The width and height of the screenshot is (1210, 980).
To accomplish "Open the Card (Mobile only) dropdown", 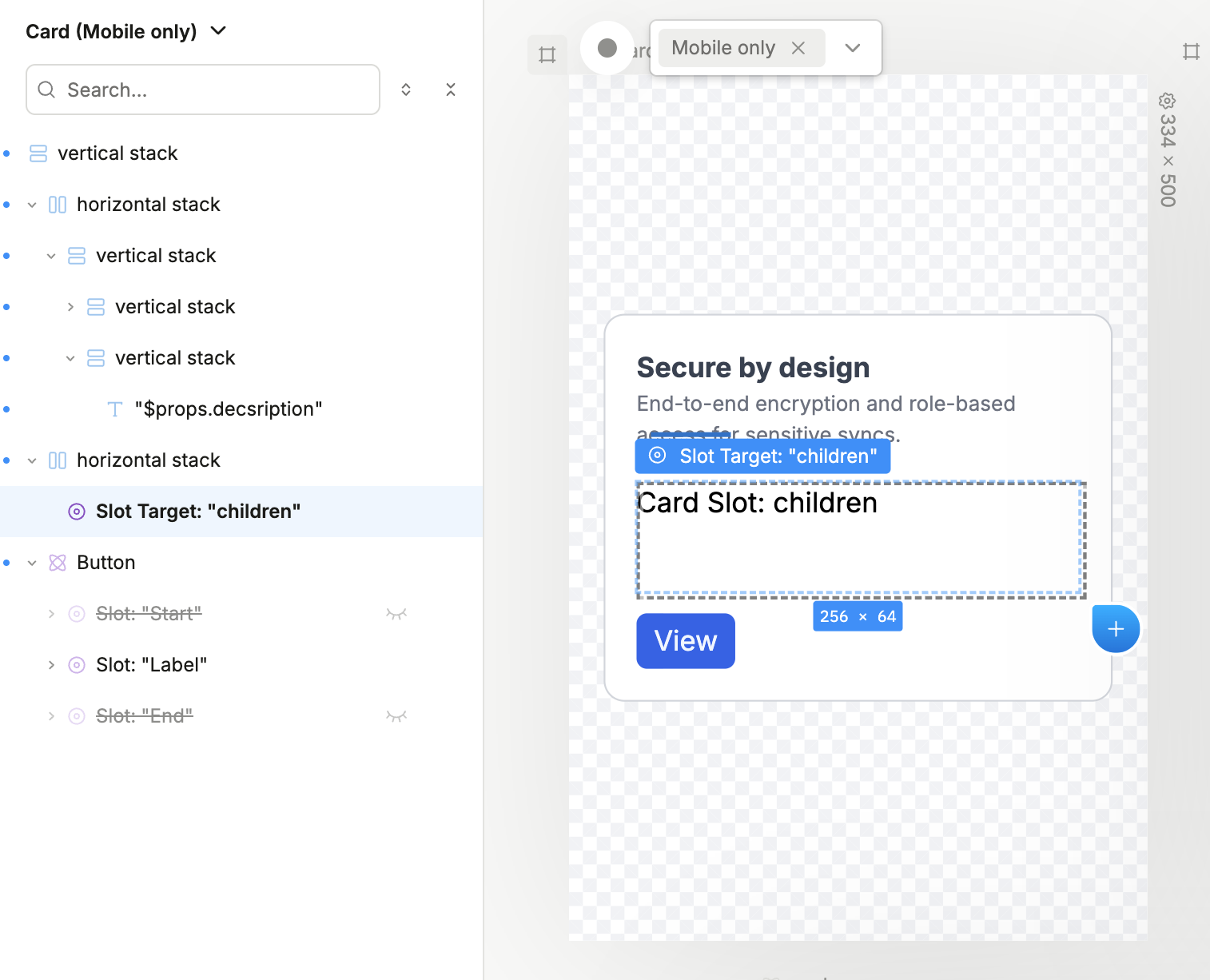I will click(x=218, y=31).
